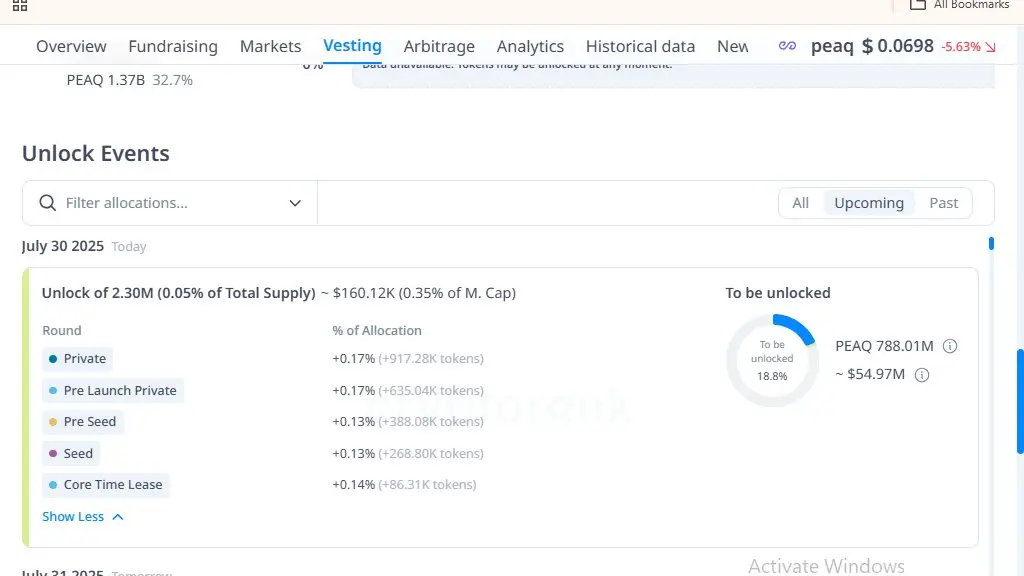Image resolution: width=1024 pixels, height=576 pixels.
Task: Click the July 30 2025 date heading
Action: 63,246
